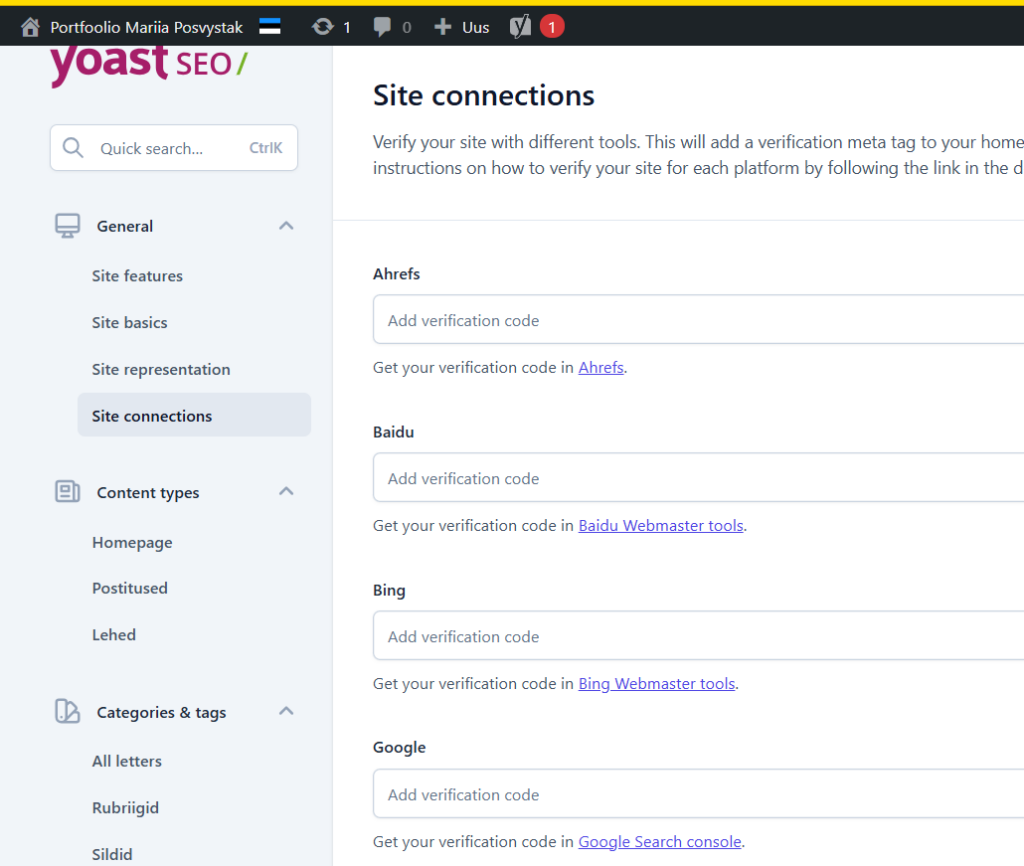
Task: Open the Yoast icon in admin bar
Action: 521,27
